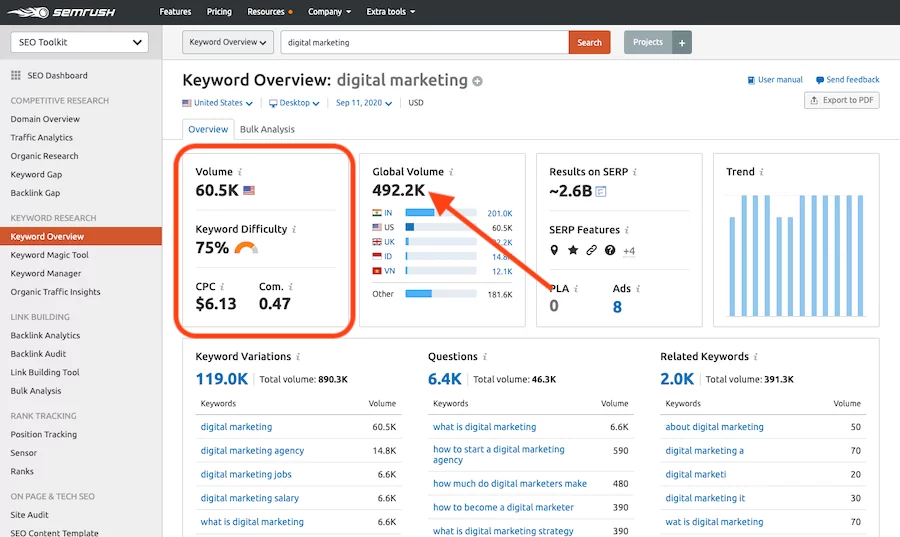Click the local pack pin SERP feature icon
This screenshot has height=537, width=900.
coord(554,250)
